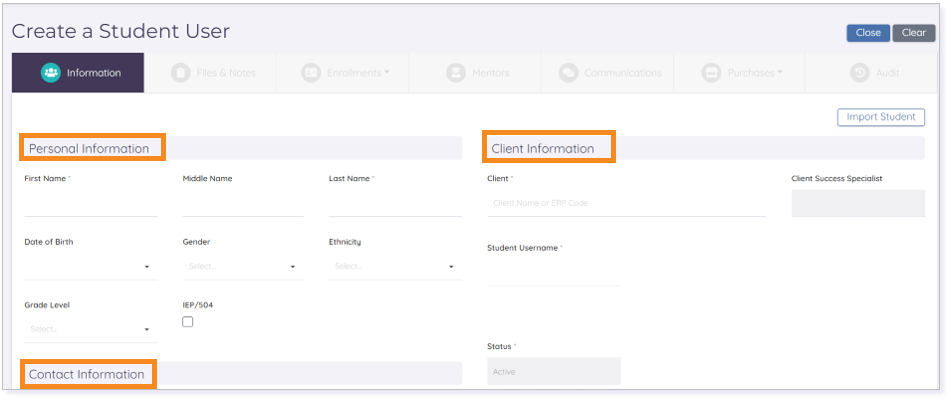951x403 pixels.
Task: Open the Date of Birth dropdown
Action: point(91,266)
